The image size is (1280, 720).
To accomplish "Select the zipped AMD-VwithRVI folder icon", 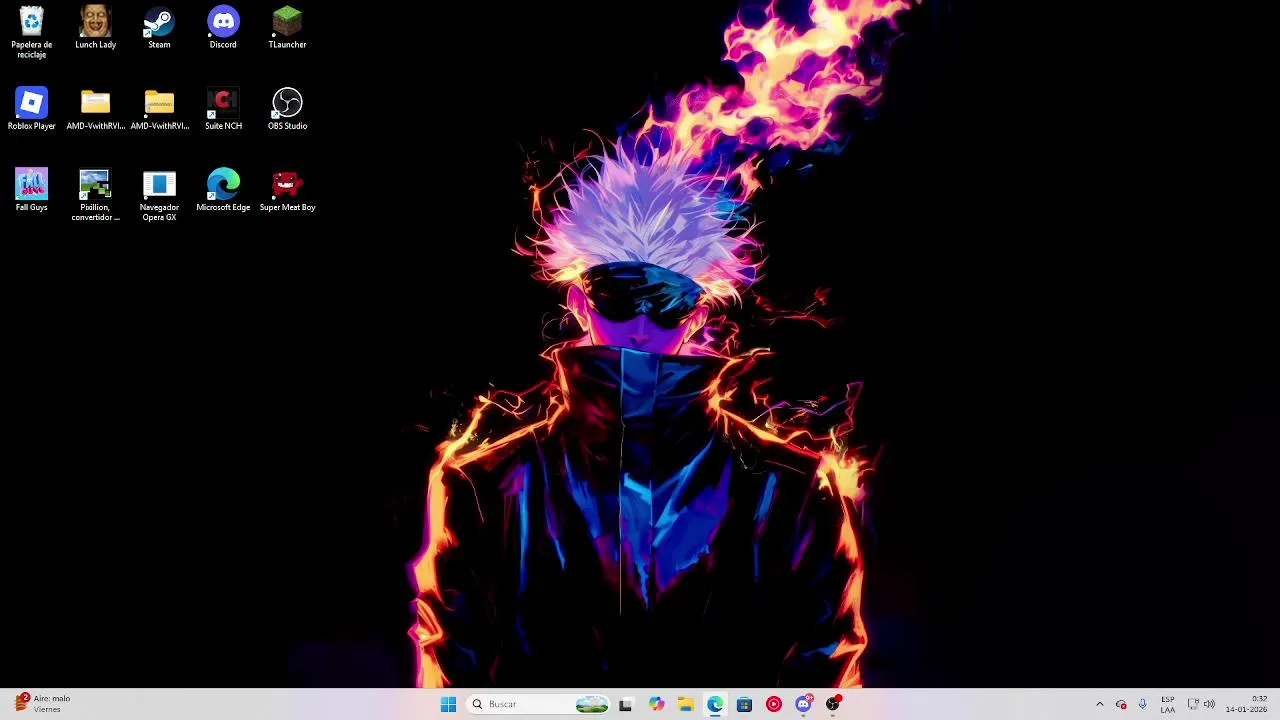I will (x=159, y=109).
